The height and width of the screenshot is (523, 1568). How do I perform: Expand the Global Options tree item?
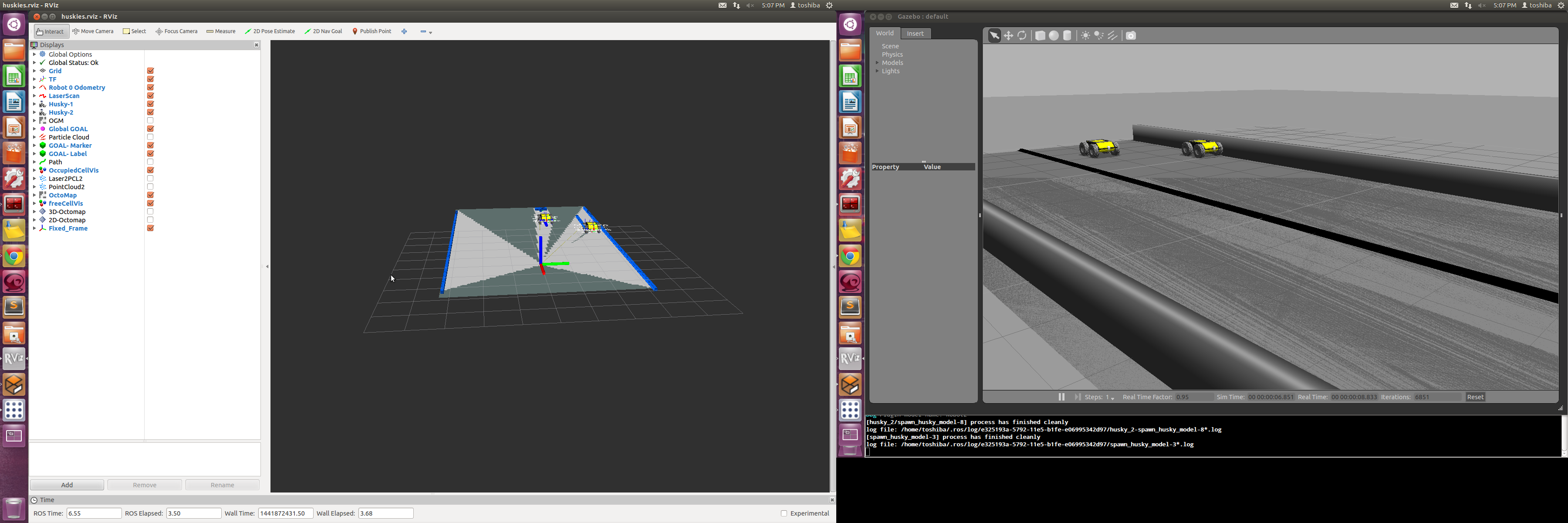(x=34, y=55)
